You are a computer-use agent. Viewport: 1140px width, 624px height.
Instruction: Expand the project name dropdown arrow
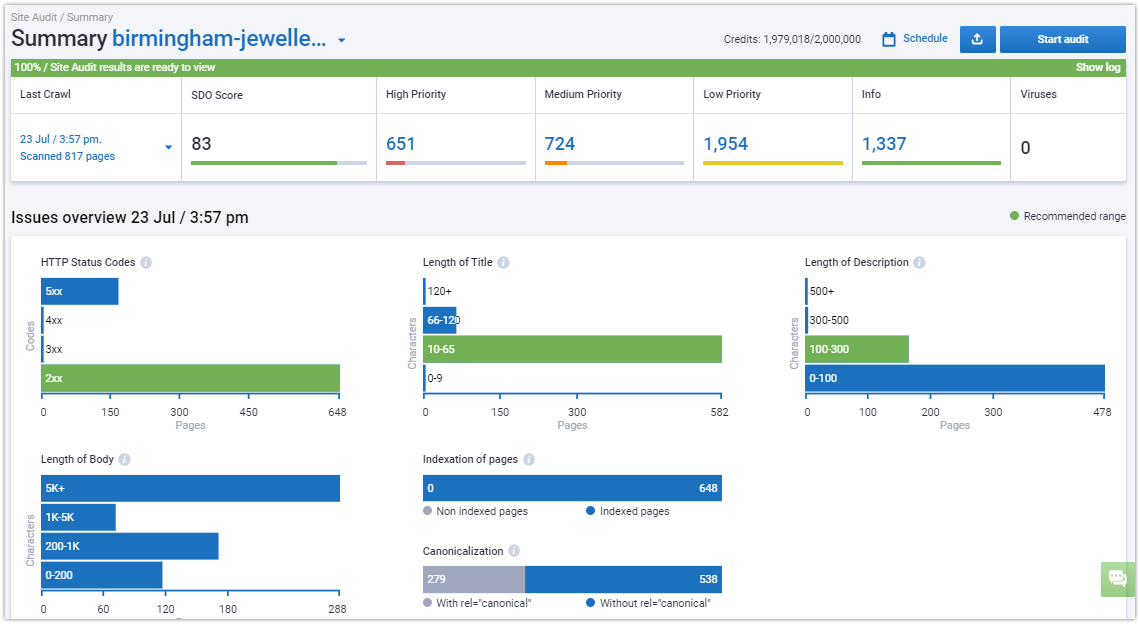(341, 41)
